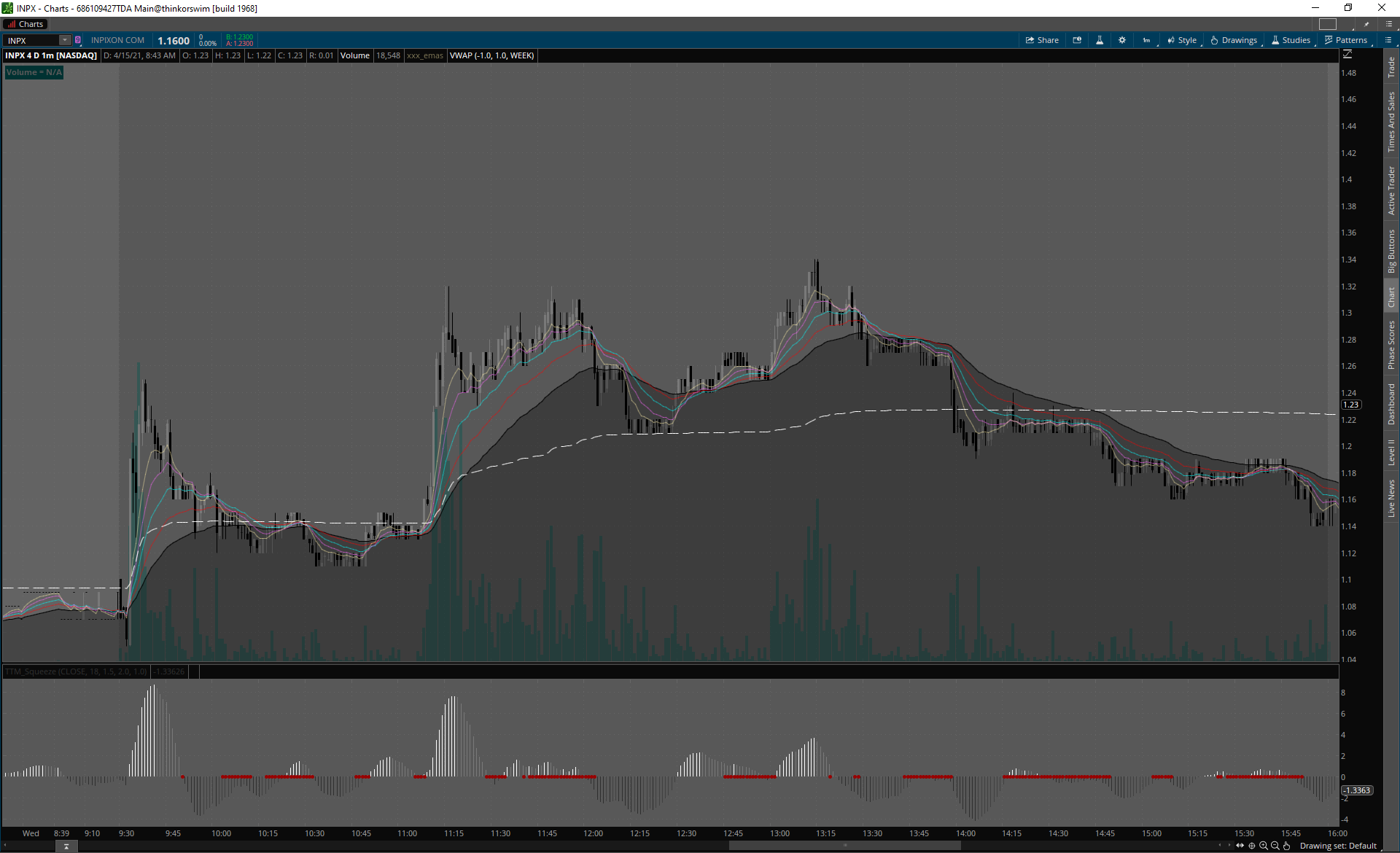Viewport: 1400px width, 853px height.
Task: Open the Times And Sales sidebar tab
Action: coord(1391,122)
